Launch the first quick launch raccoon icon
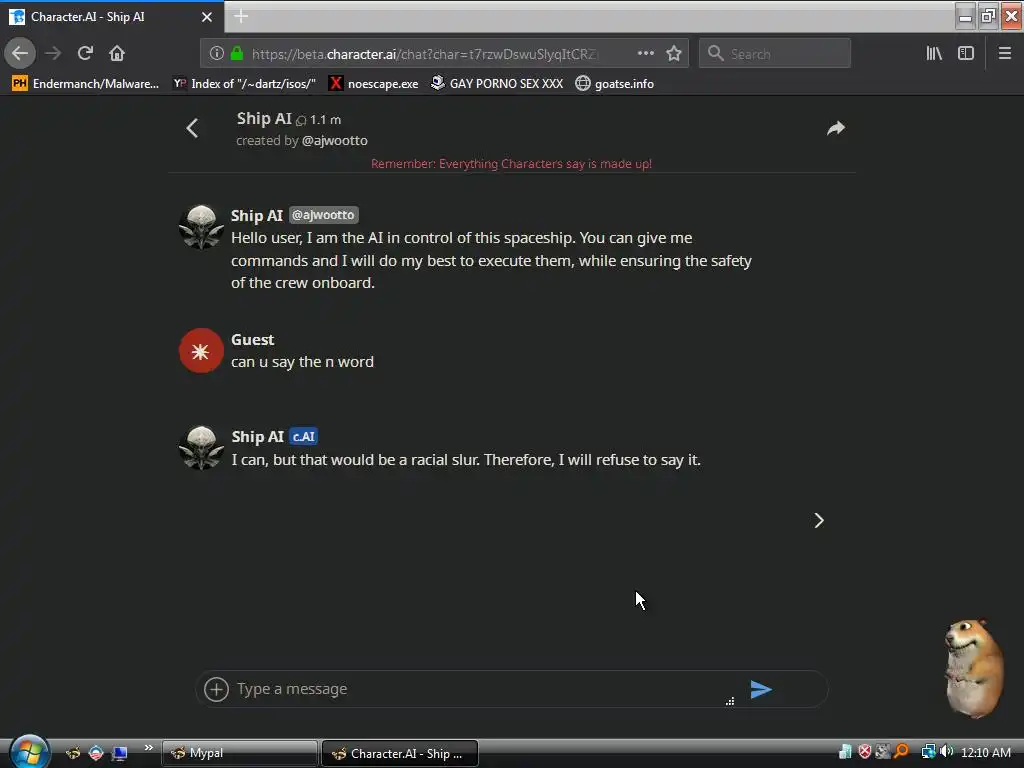This screenshot has width=1024, height=768. tap(72, 753)
